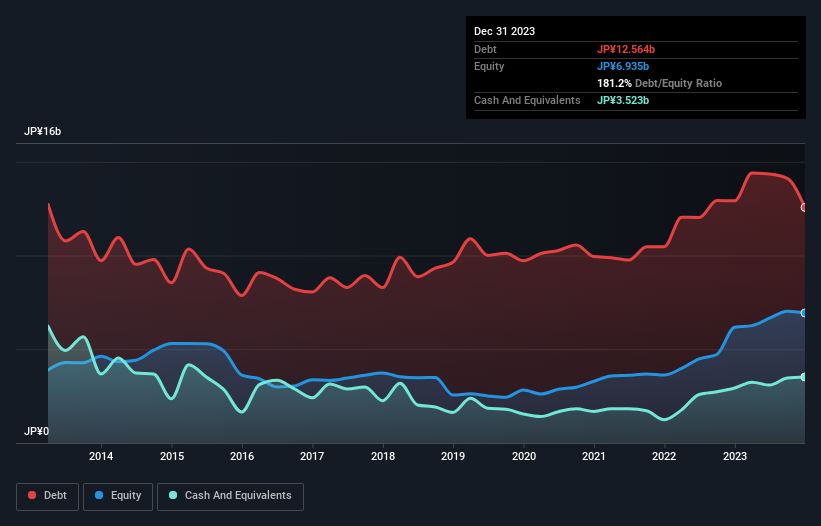Image resolution: width=821 pixels, height=526 pixels.
Task: Select the Cash endpoint marker on chart
Action: pos(804,377)
